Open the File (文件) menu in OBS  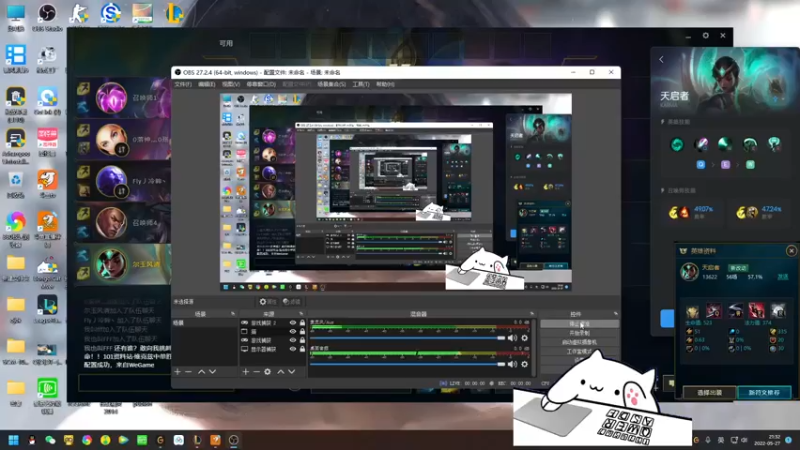(183, 84)
